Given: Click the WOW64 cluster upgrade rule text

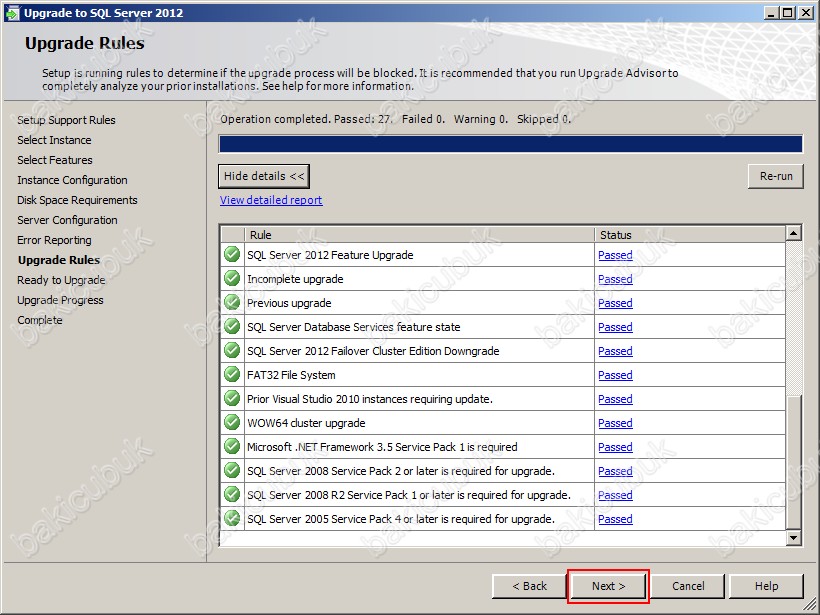Looking at the screenshot, I should coord(306,423).
